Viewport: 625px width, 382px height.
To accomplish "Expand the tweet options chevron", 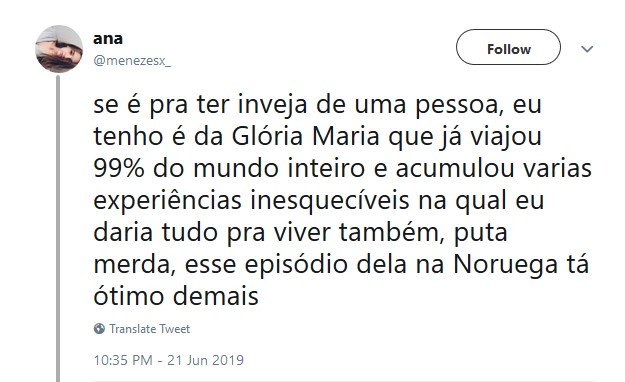I will [x=587, y=49].
